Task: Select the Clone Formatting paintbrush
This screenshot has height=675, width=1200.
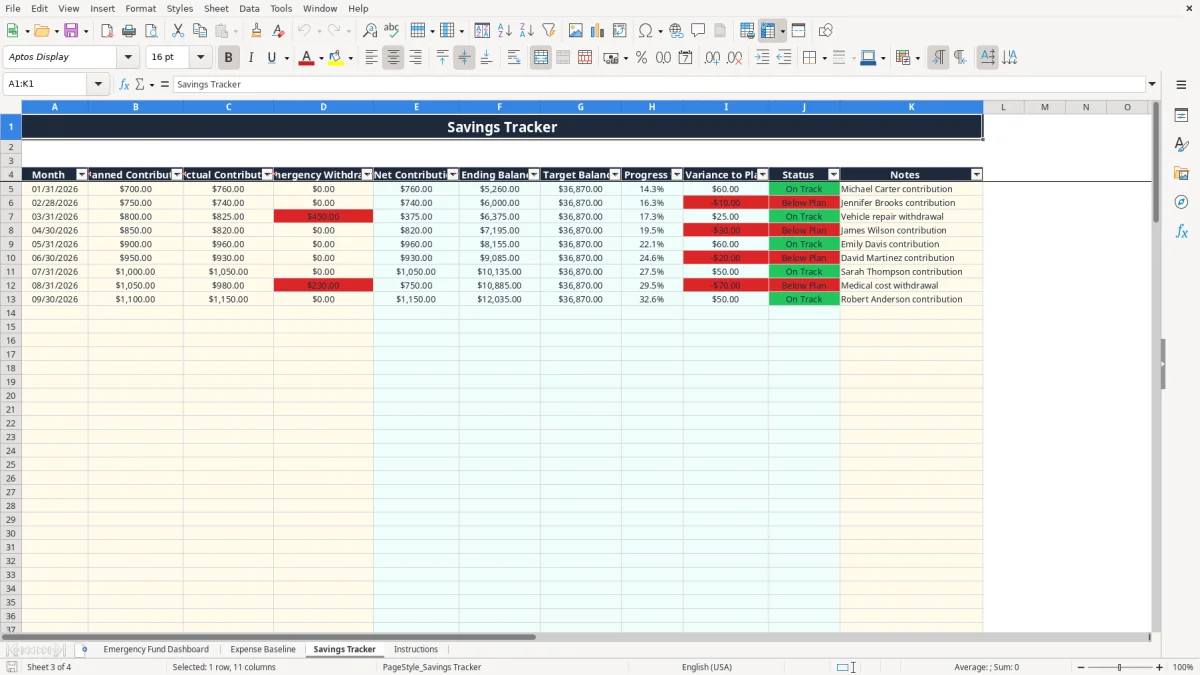Action: [257, 31]
